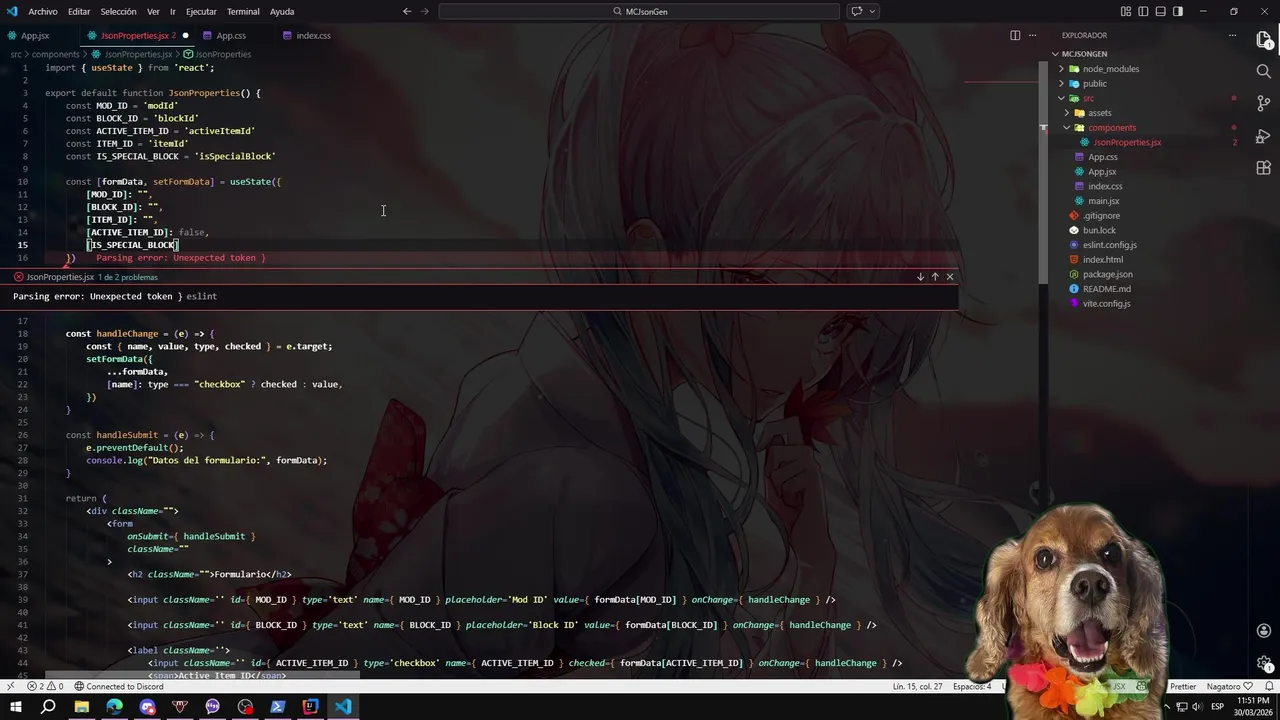
Task: Click the Copilot chat icon in title bar
Action: [857, 11]
